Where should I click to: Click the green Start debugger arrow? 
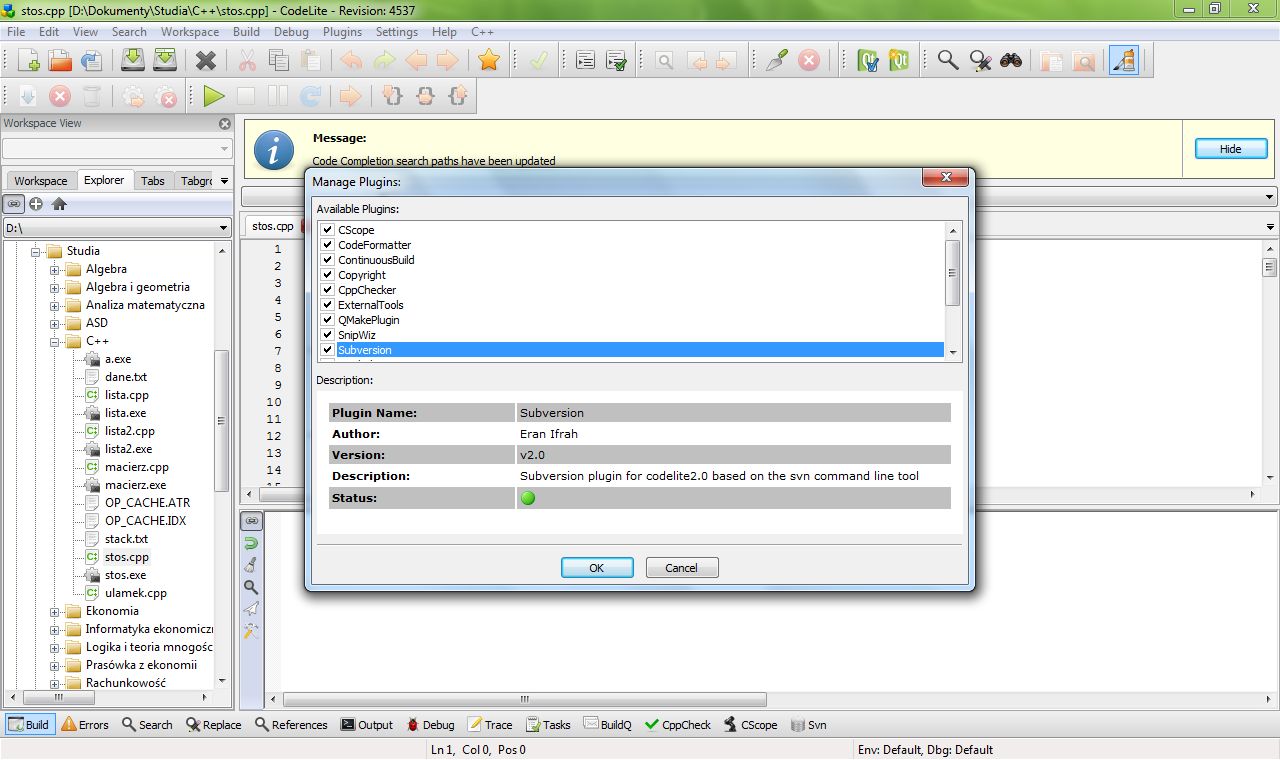[213, 96]
